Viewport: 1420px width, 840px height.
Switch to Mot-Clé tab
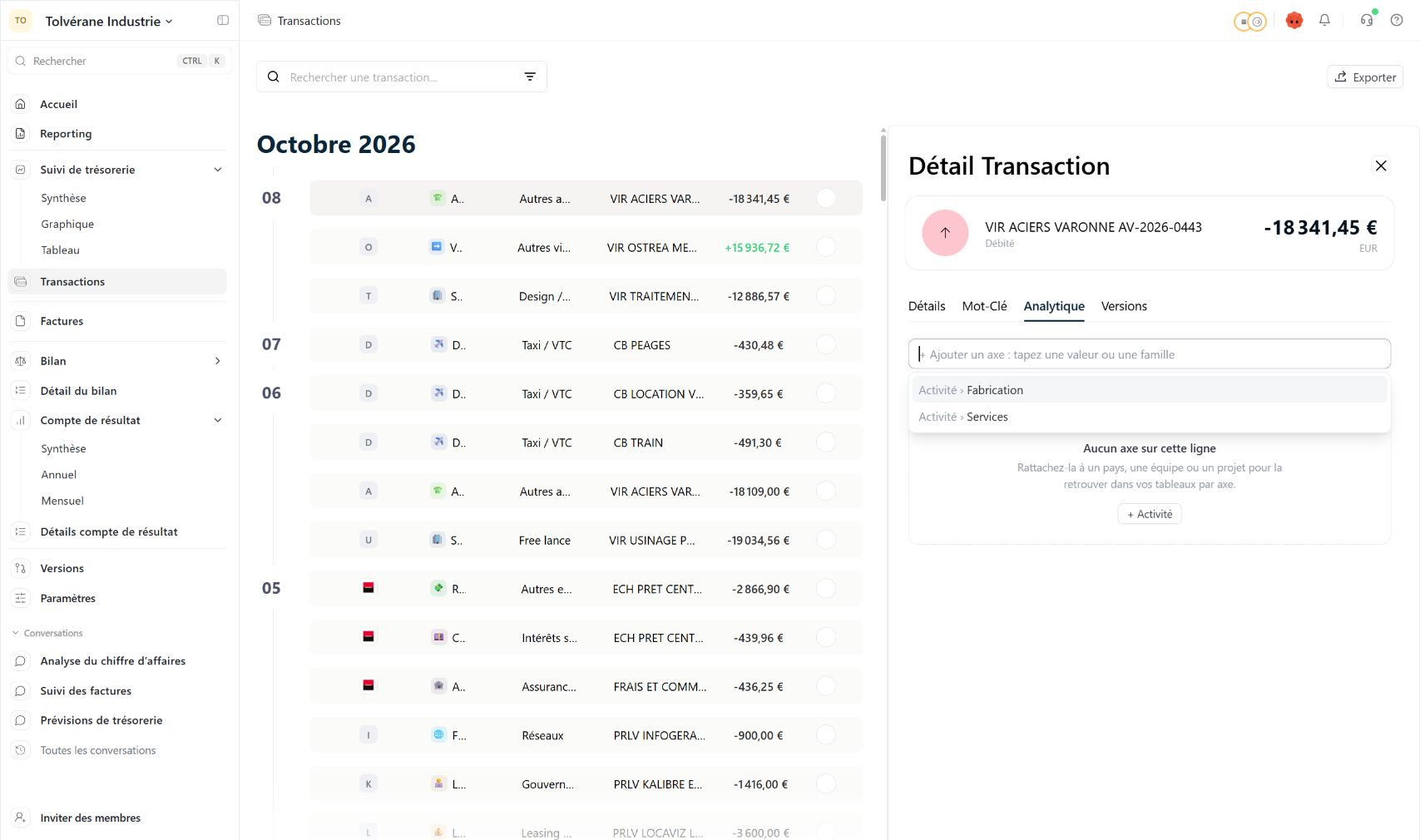click(x=984, y=306)
